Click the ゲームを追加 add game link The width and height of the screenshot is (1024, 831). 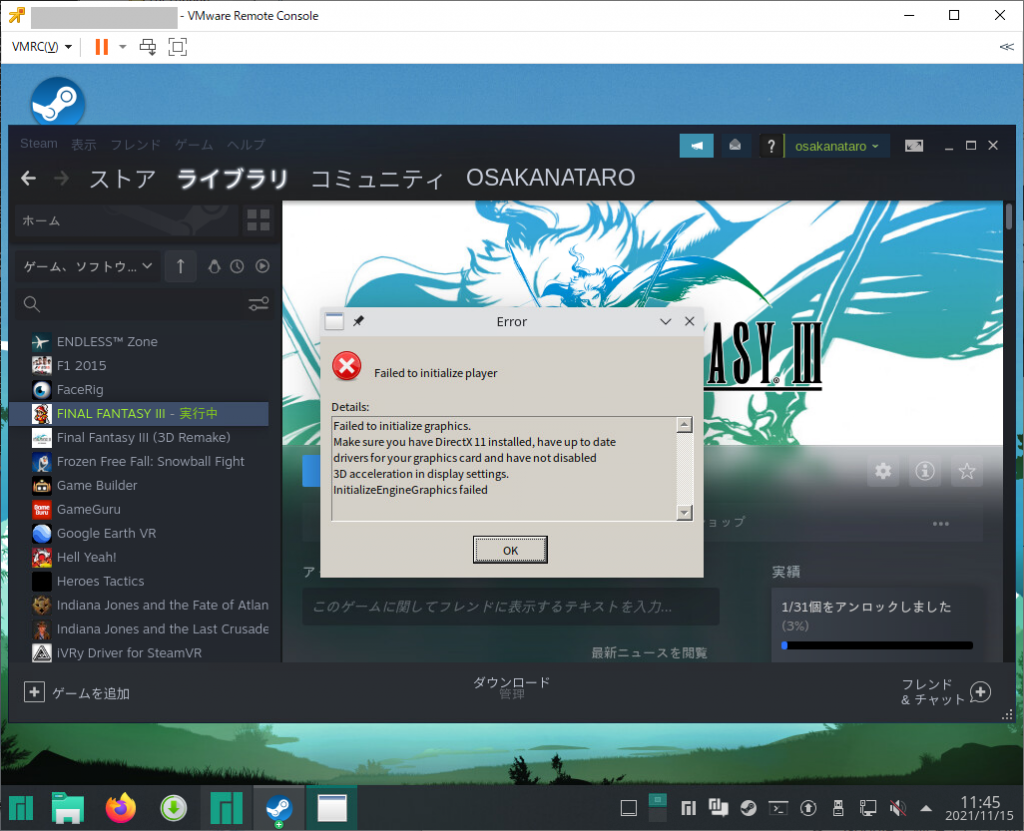[x=91, y=693]
